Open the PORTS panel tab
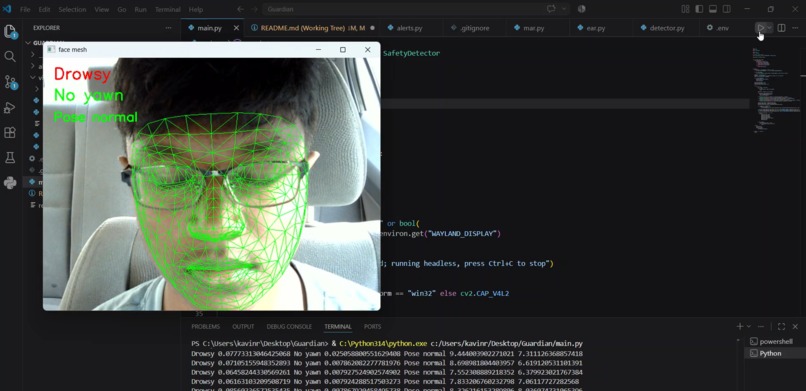This screenshot has height=391, width=806. tap(373, 327)
